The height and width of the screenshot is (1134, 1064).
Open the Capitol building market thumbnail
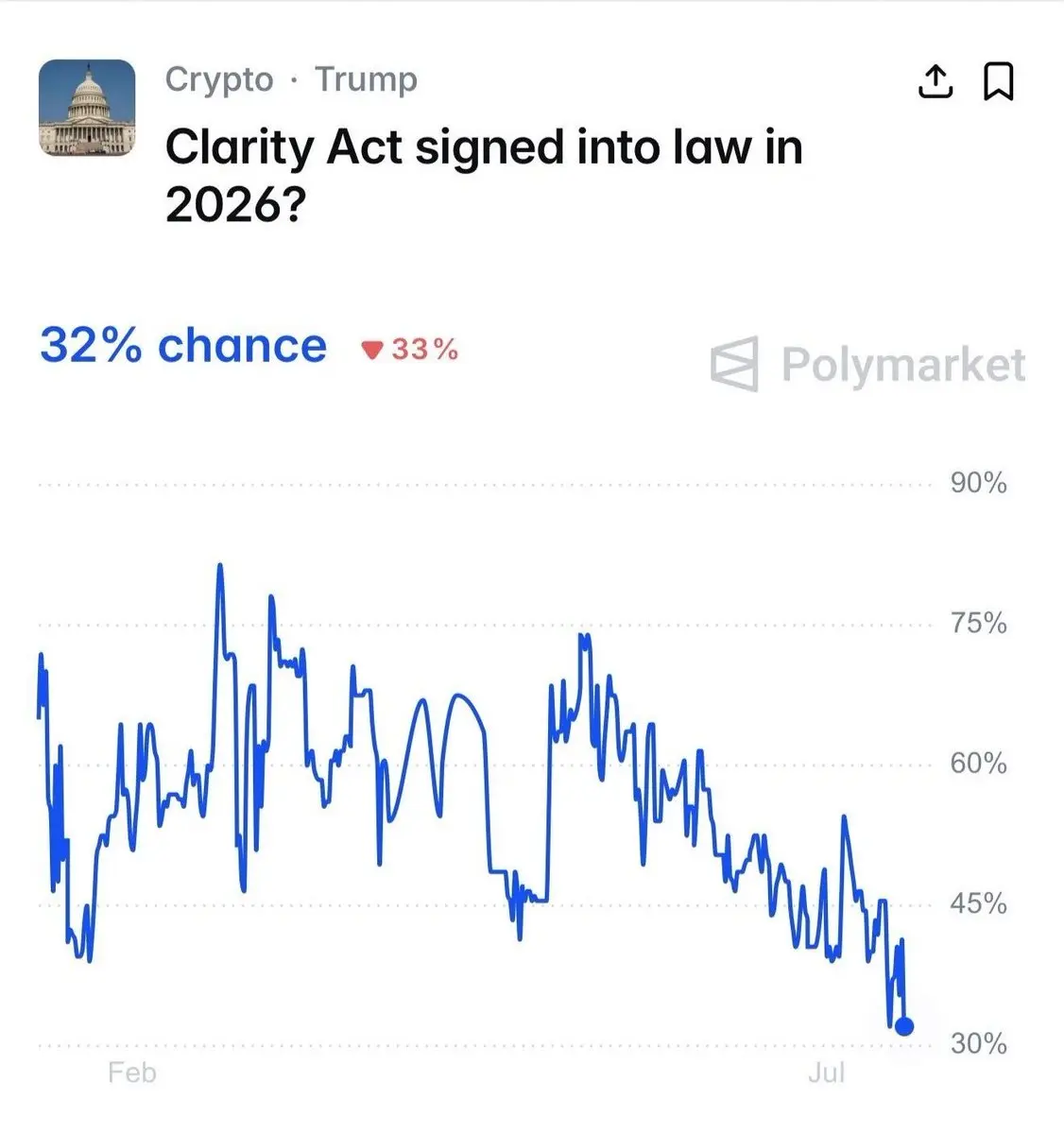click(x=87, y=108)
